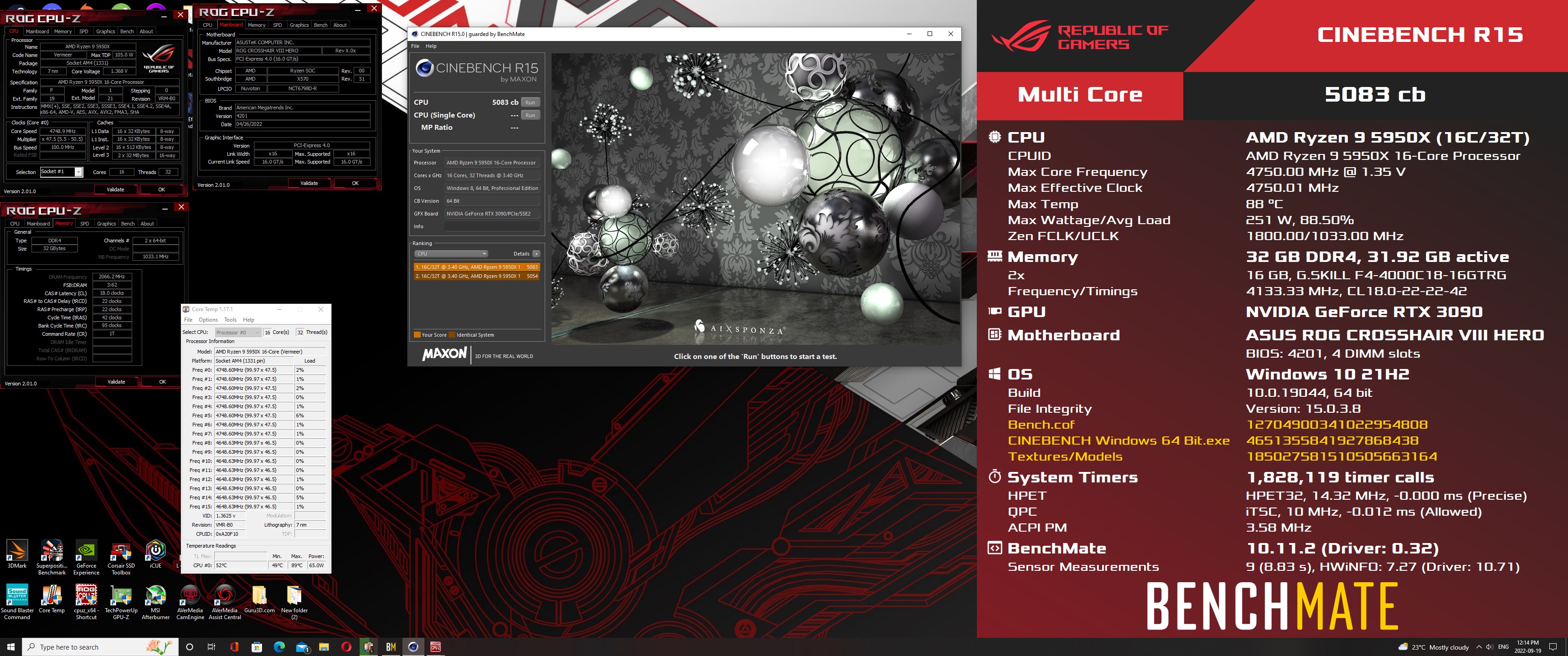
Task: Open the 3DMark desktop shortcut
Action: point(17,554)
